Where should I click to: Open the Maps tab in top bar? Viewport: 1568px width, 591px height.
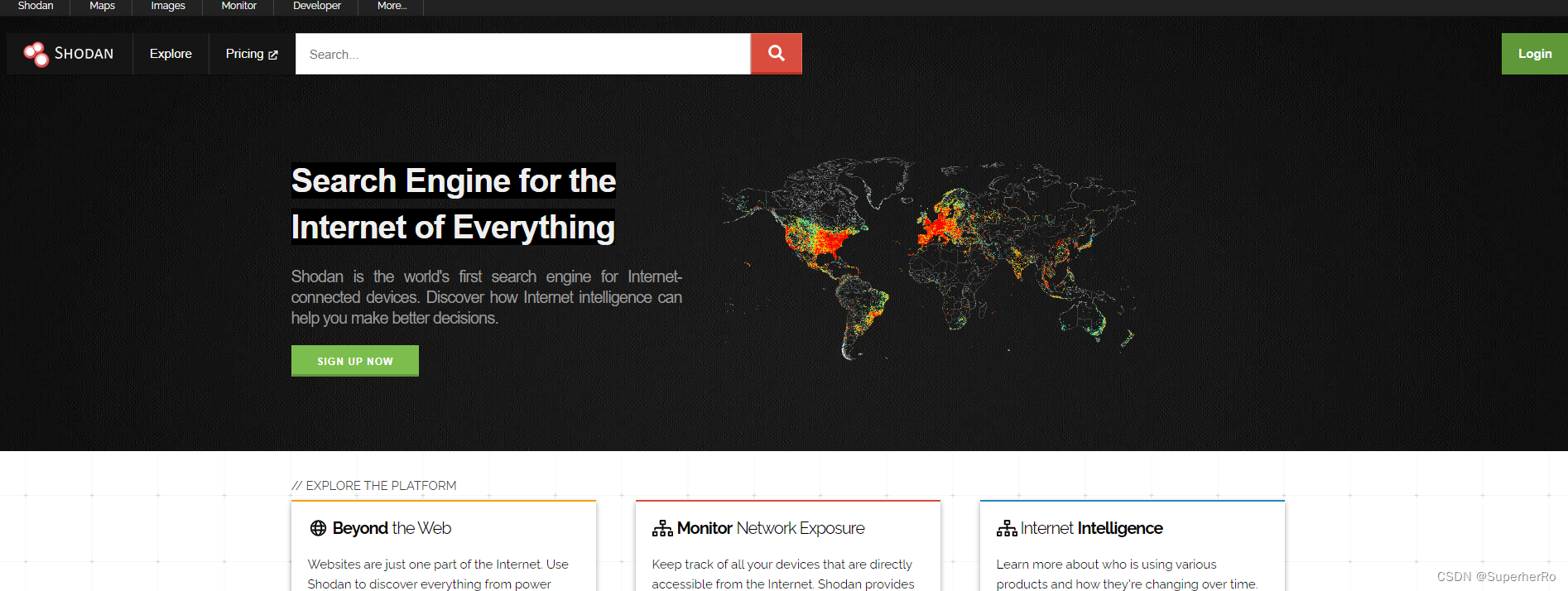point(102,6)
